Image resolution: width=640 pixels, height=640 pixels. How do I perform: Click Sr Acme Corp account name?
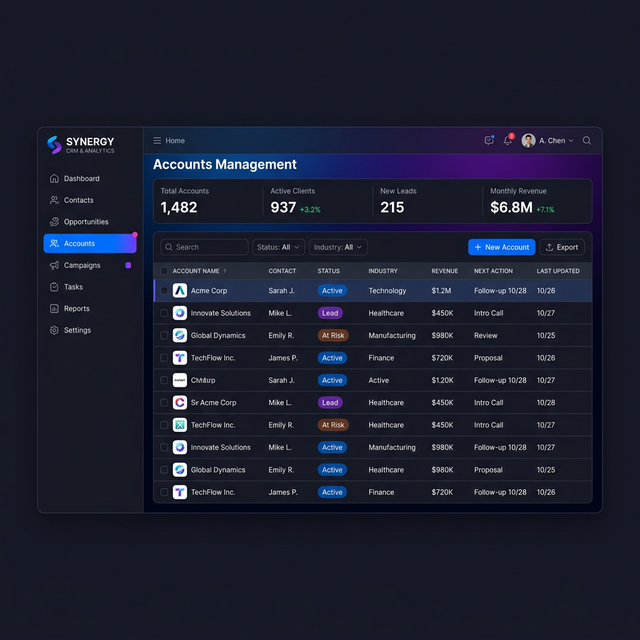click(x=213, y=402)
